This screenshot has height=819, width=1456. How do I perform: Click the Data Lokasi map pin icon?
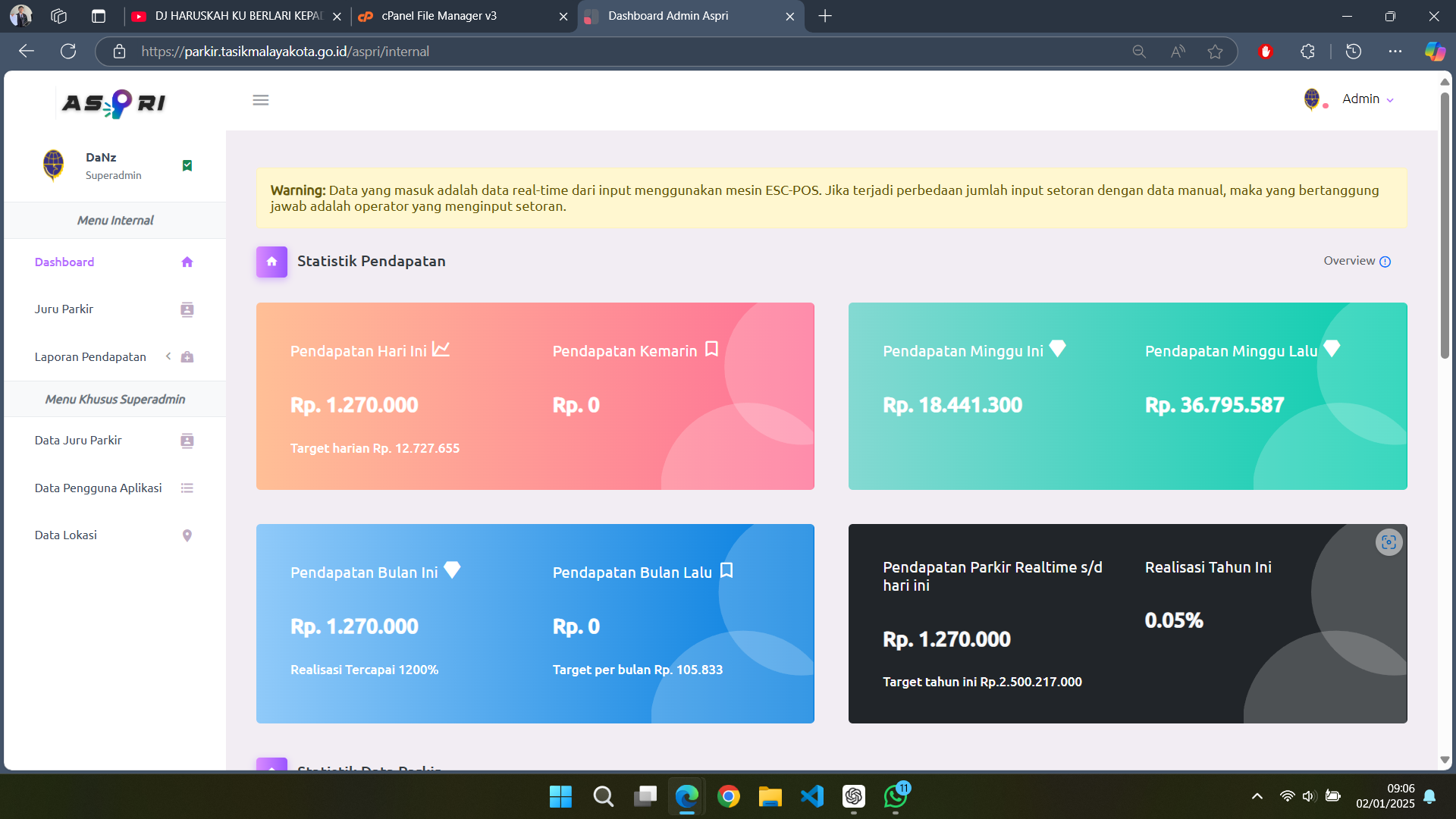click(187, 535)
